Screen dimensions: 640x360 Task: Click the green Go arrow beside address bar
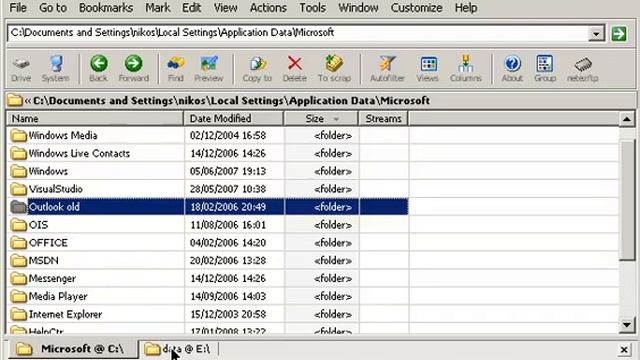(619, 33)
